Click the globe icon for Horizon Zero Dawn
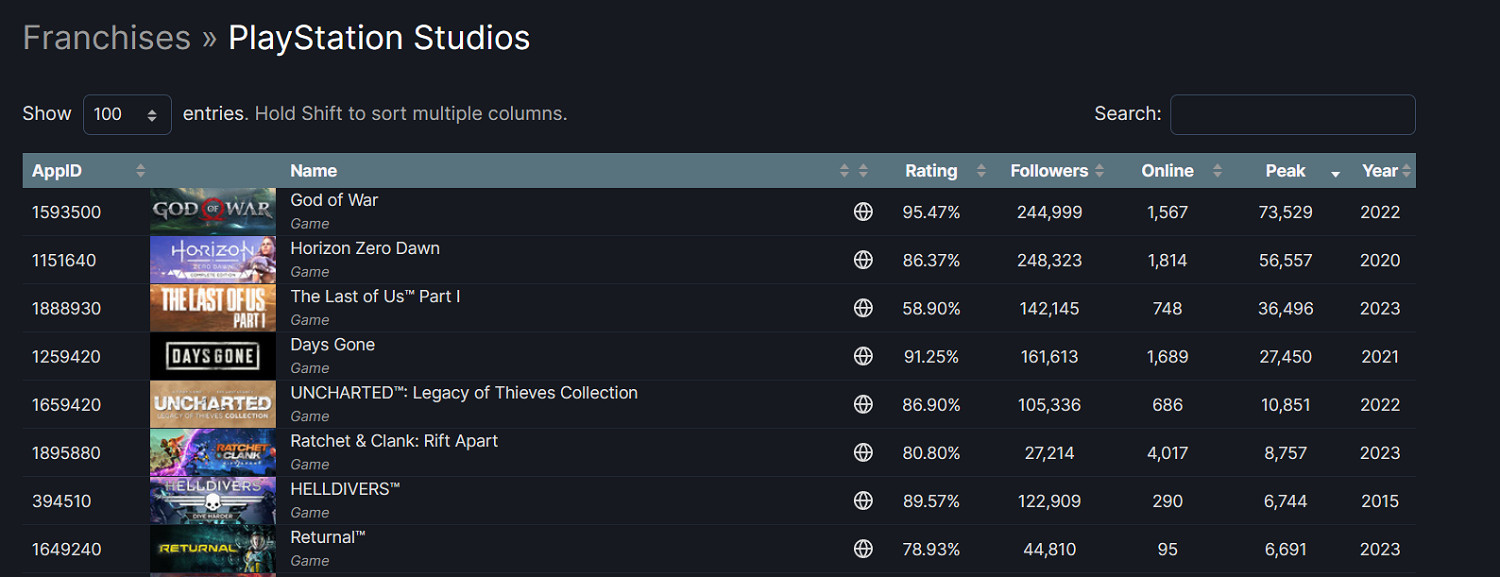This screenshot has height=577, width=1500. click(x=863, y=260)
